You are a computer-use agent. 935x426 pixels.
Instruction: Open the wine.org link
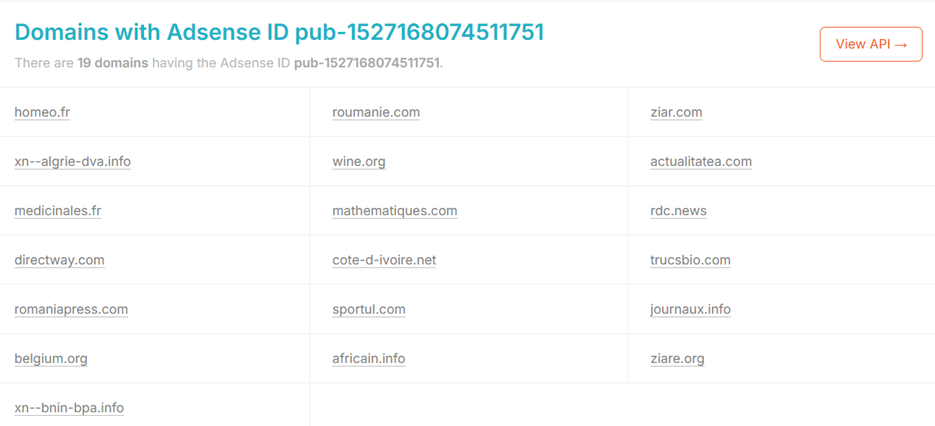coord(359,162)
